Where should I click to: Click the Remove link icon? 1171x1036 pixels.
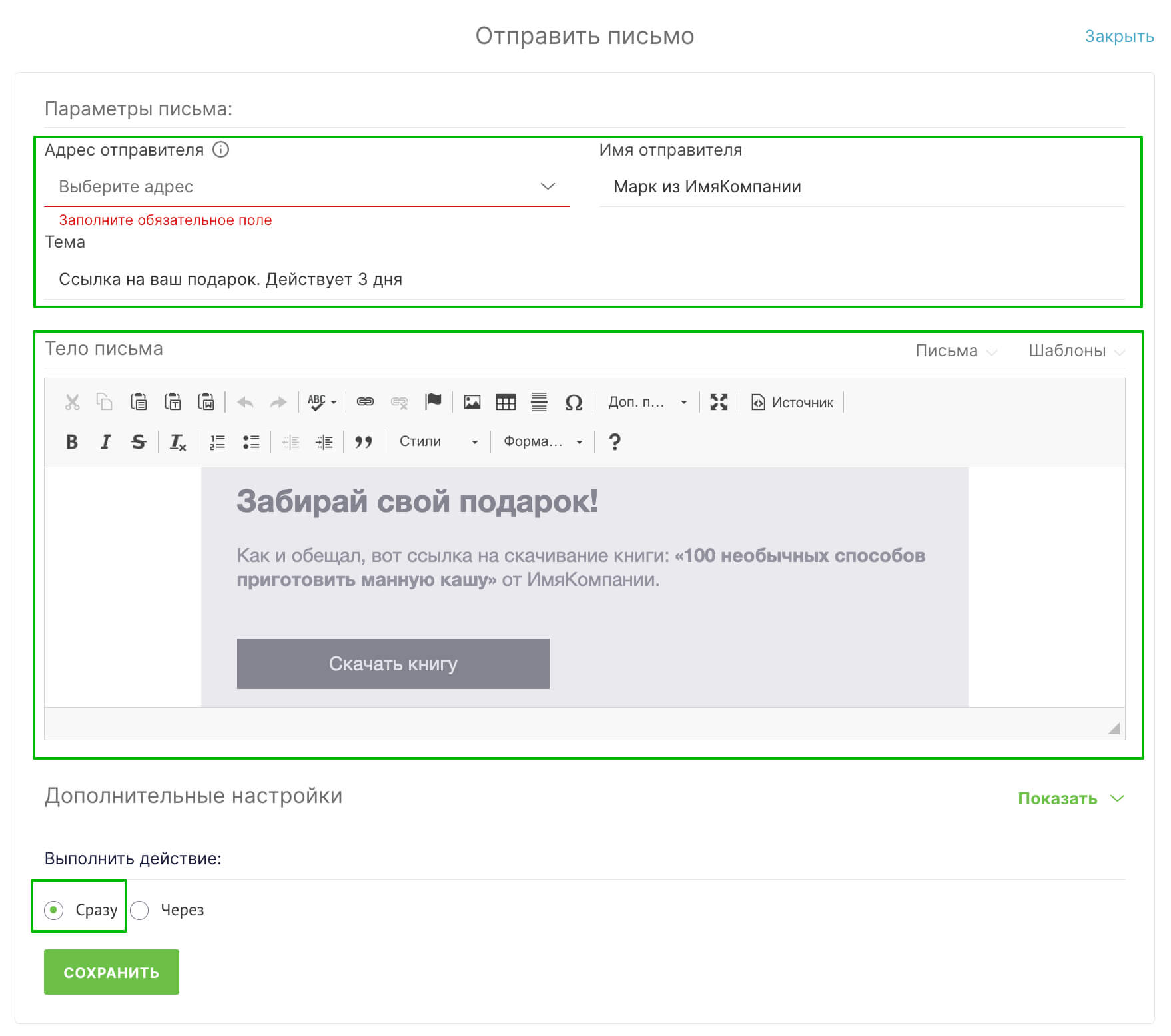coord(399,402)
